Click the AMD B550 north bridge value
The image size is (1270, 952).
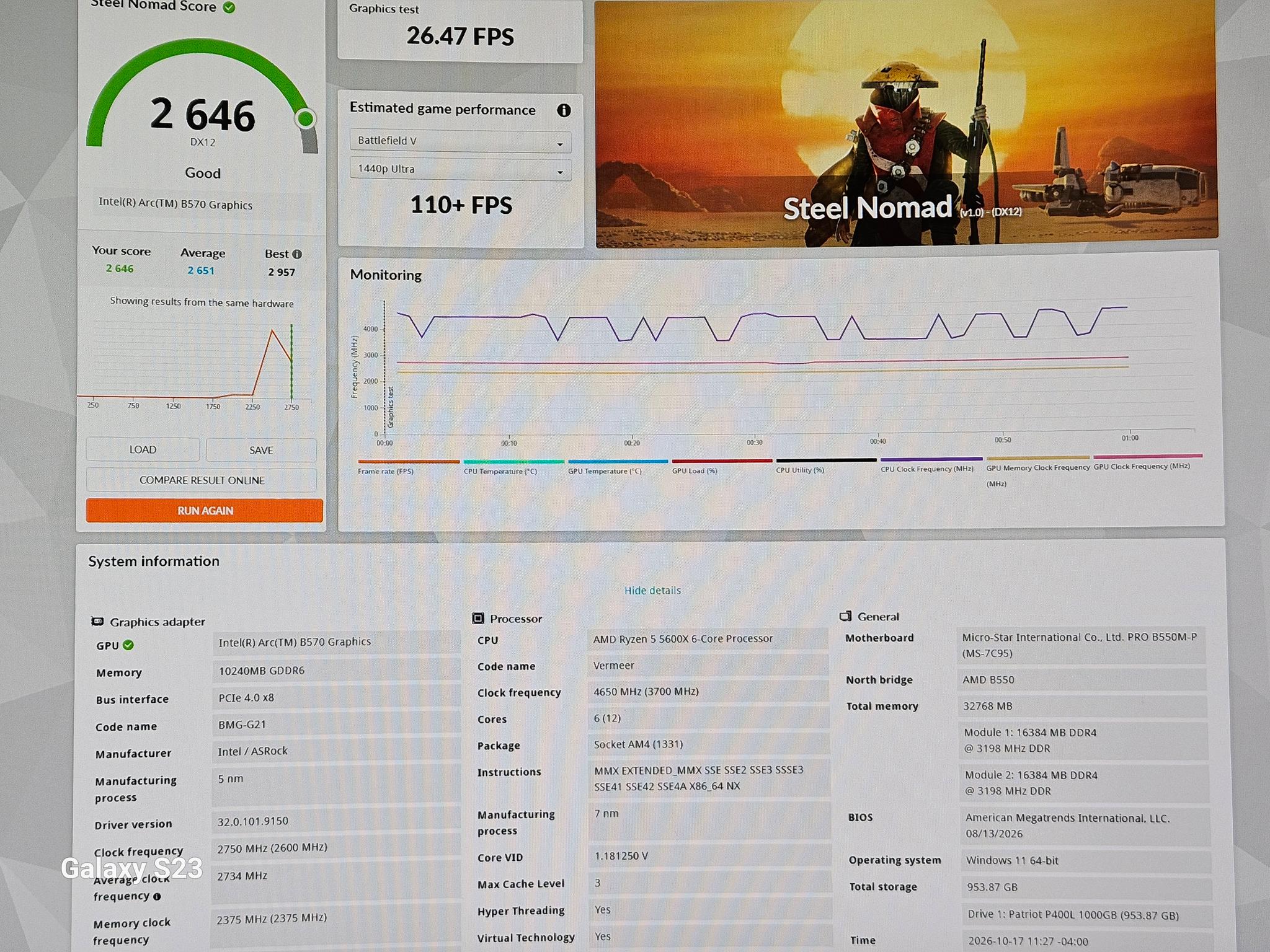click(988, 680)
